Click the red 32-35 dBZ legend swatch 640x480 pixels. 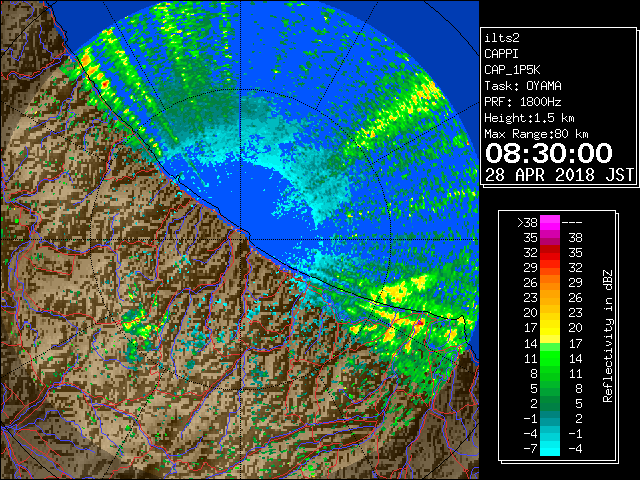tap(550, 253)
